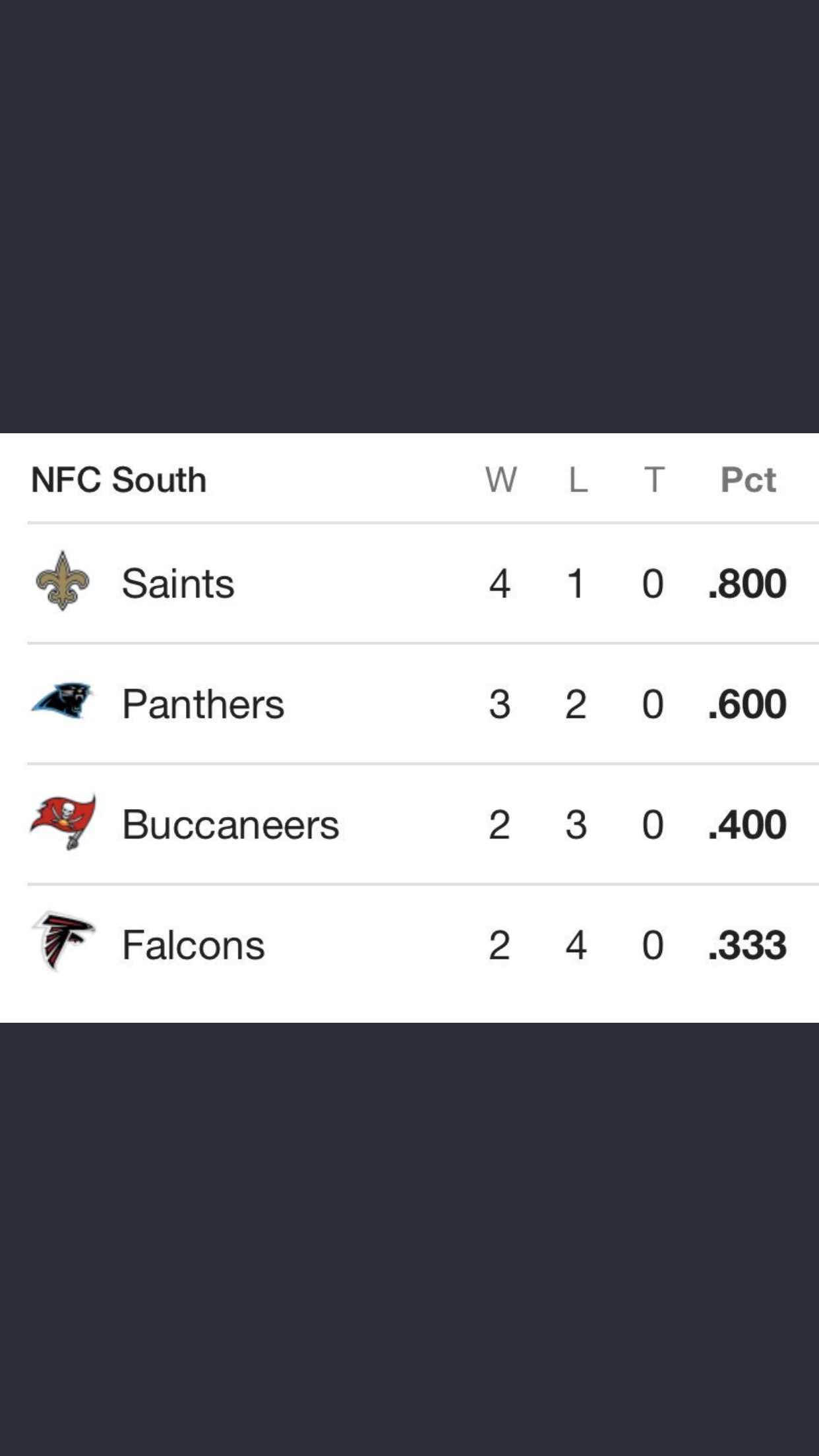Click Saints .800 win percentage
819x1456 pixels.
pos(747,584)
